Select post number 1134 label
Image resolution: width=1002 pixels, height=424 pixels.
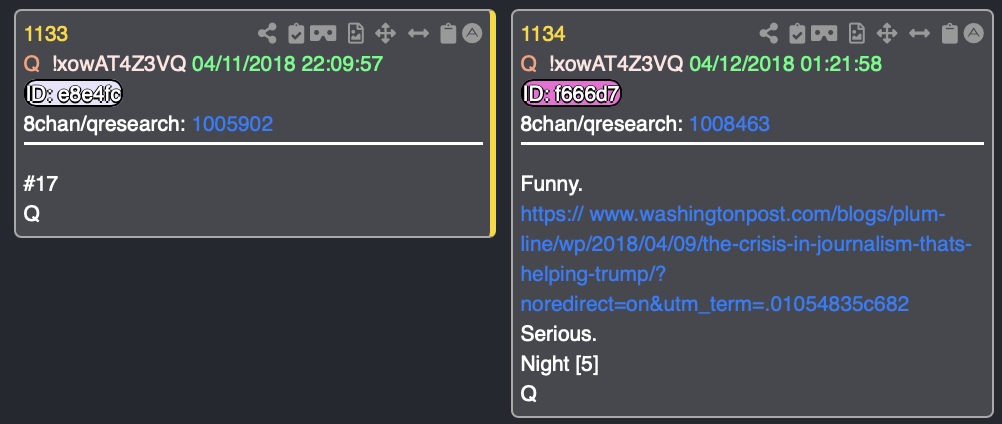(543, 34)
